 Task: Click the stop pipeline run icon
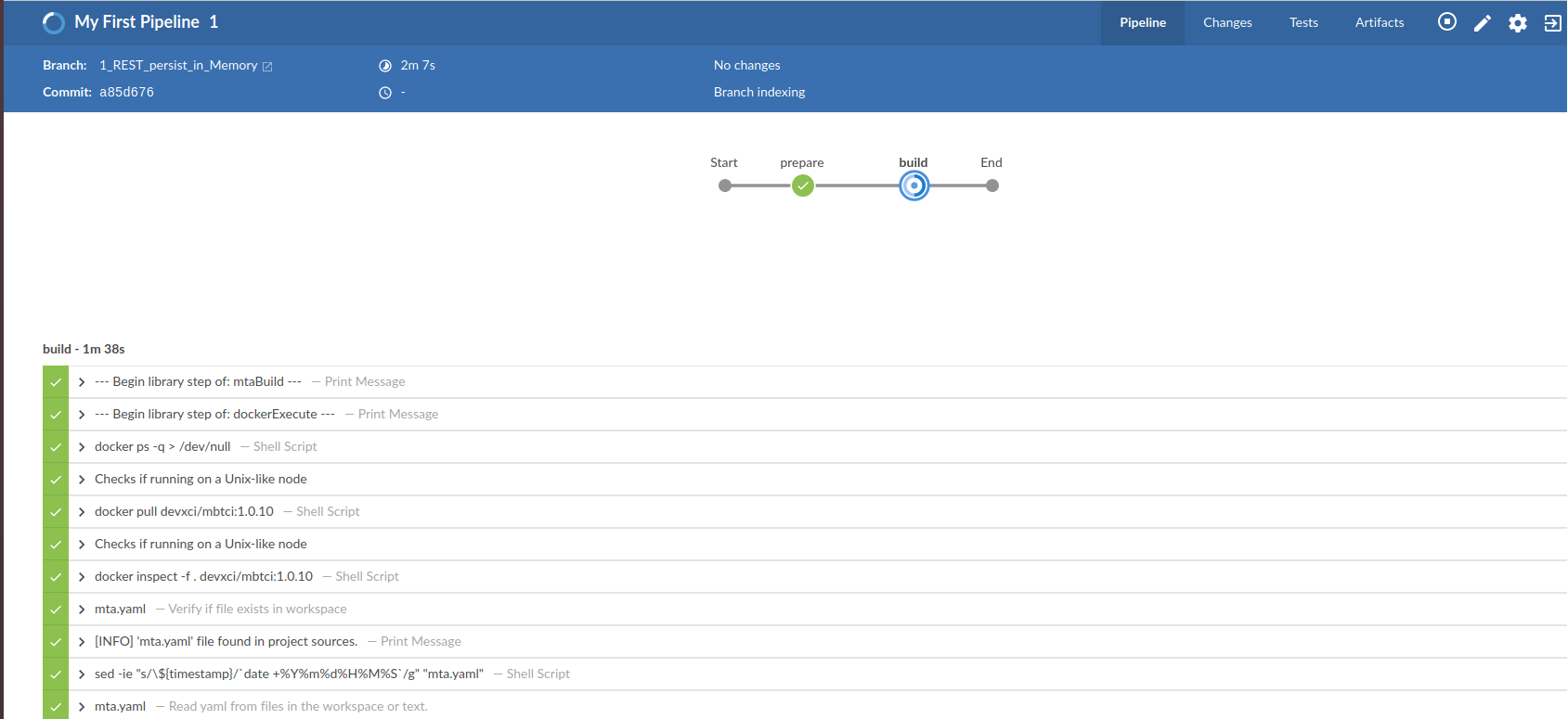(1446, 22)
